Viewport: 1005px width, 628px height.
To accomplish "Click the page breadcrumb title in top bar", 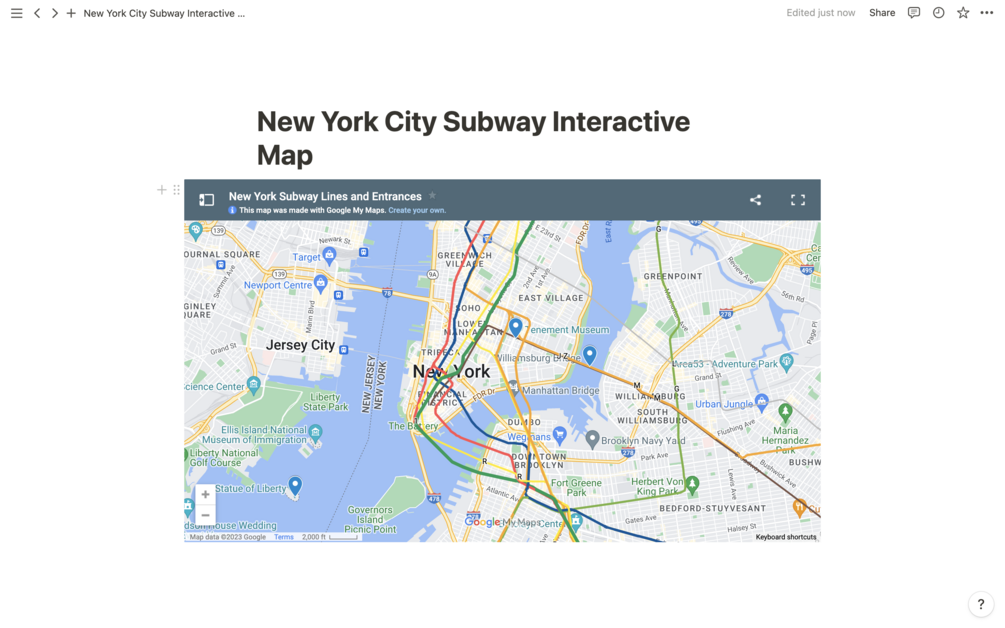I will point(164,13).
